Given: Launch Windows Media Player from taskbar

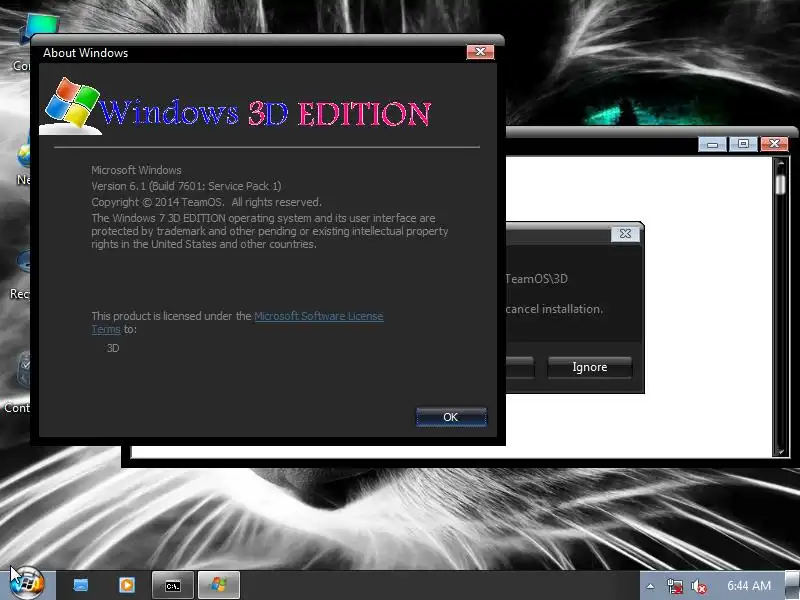Looking at the screenshot, I should pyautogui.click(x=127, y=585).
